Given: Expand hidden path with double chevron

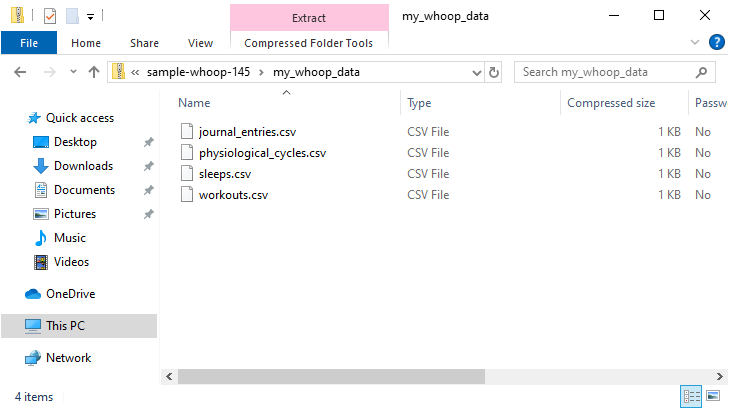Looking at the screenshot, I should click(135, 73).
